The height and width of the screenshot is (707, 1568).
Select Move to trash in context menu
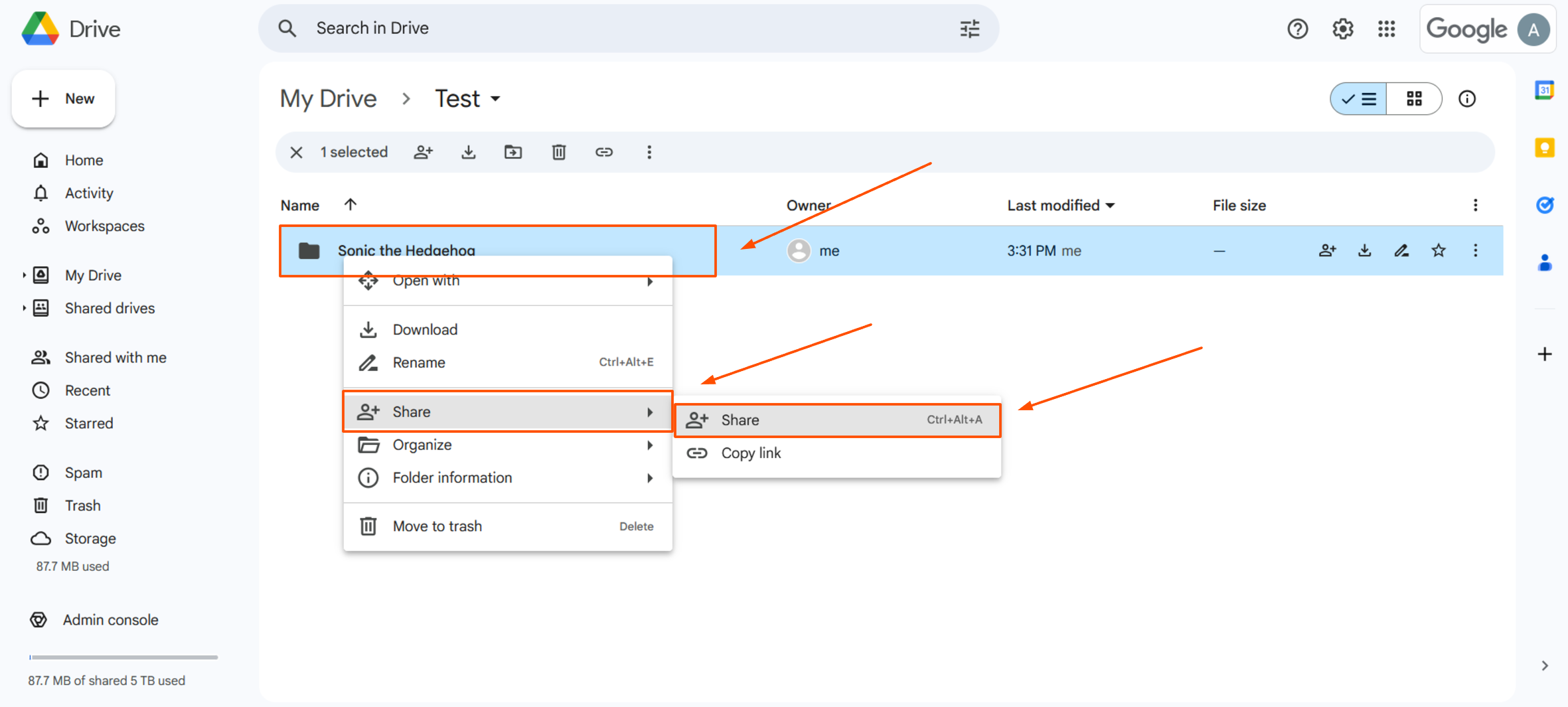(437, 526)
